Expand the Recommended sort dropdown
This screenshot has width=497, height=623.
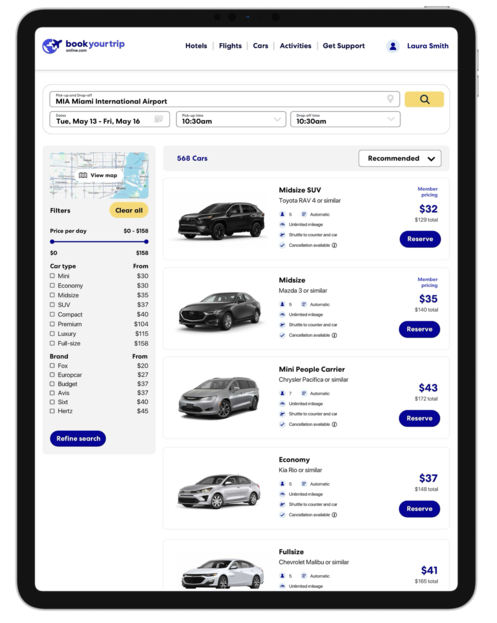[x=400, y=159]
